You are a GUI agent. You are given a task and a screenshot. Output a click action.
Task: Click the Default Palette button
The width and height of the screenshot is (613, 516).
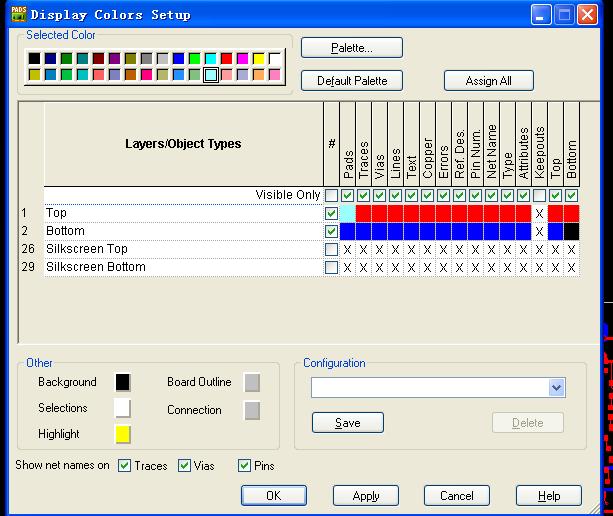[x=351, y=81]
